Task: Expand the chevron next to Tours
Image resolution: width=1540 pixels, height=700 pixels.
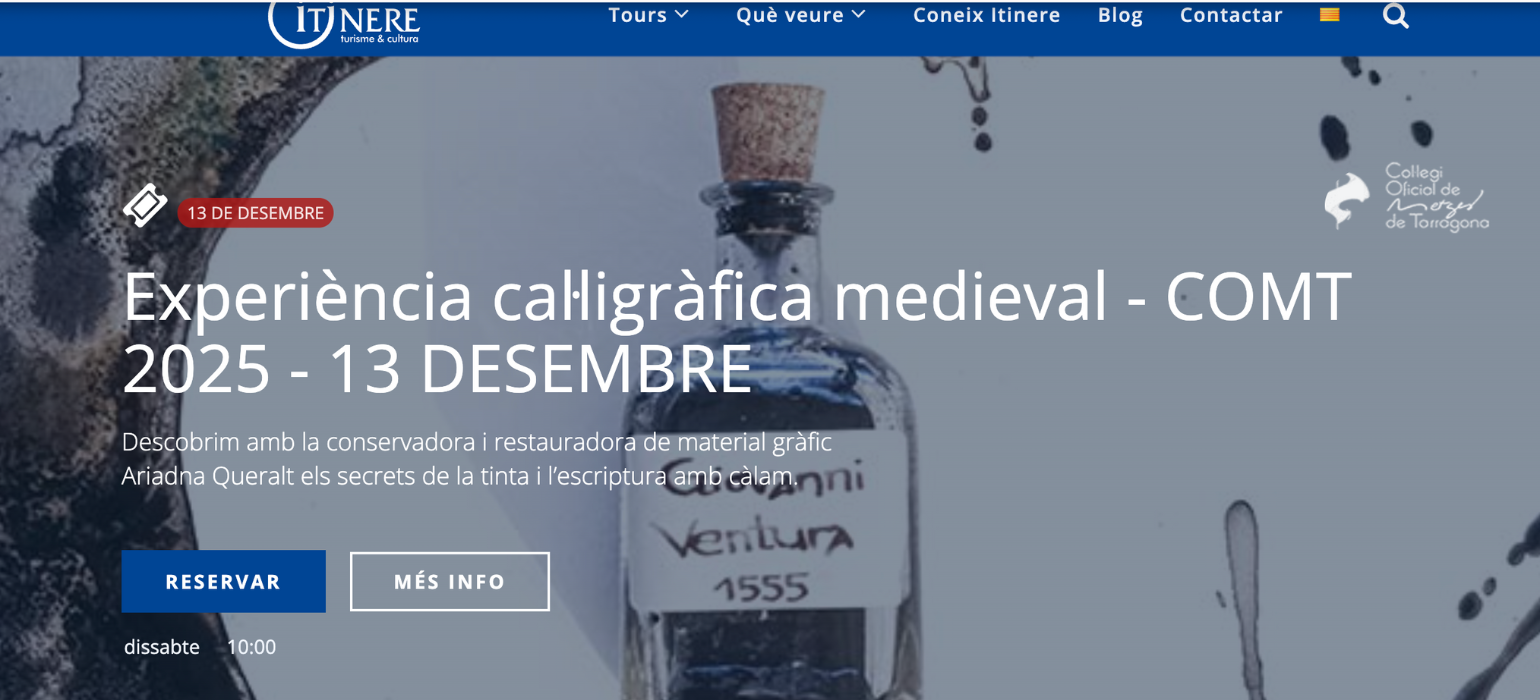Action: (682, 15)
